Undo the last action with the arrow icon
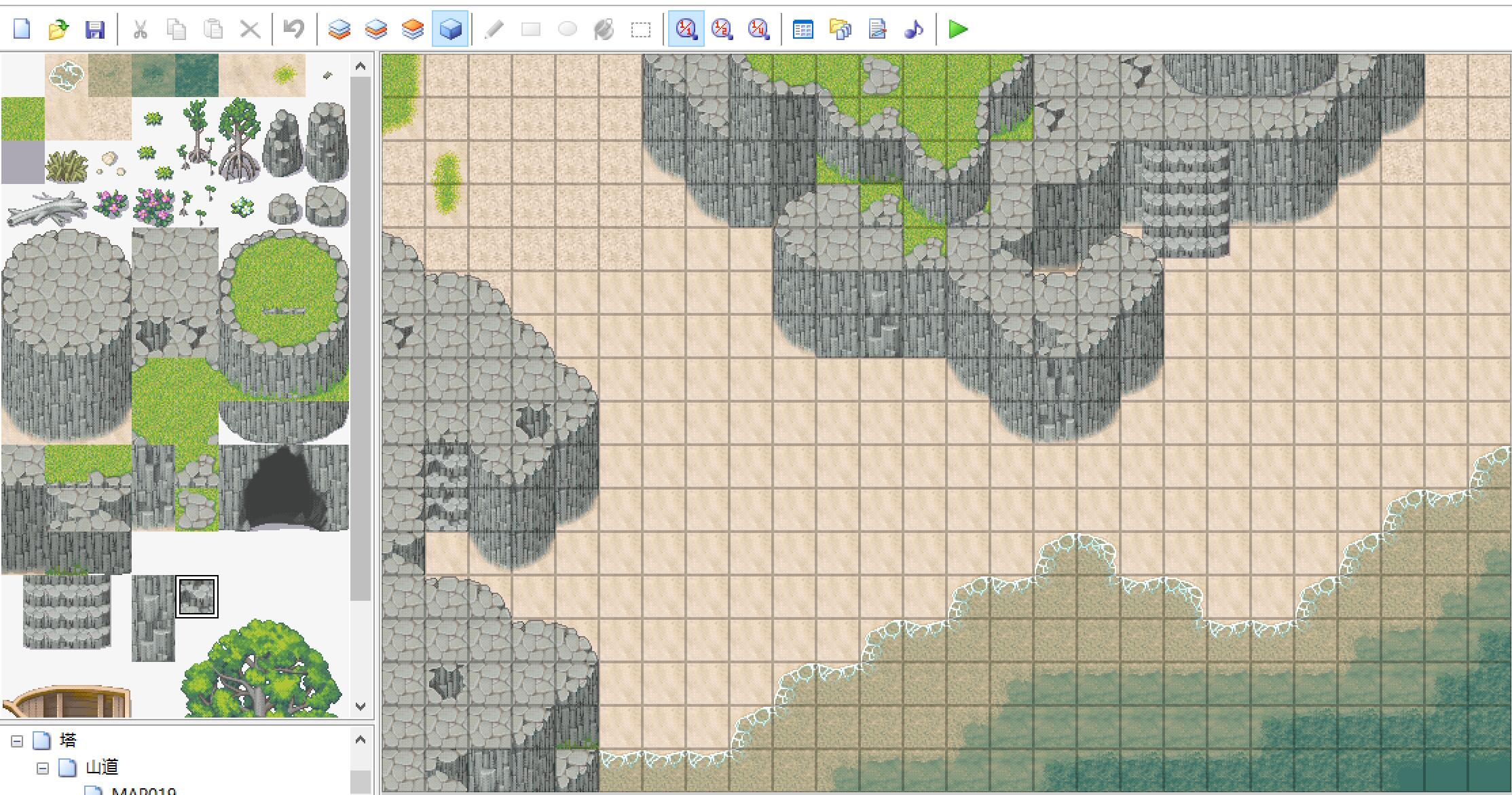 pos(293,29)
